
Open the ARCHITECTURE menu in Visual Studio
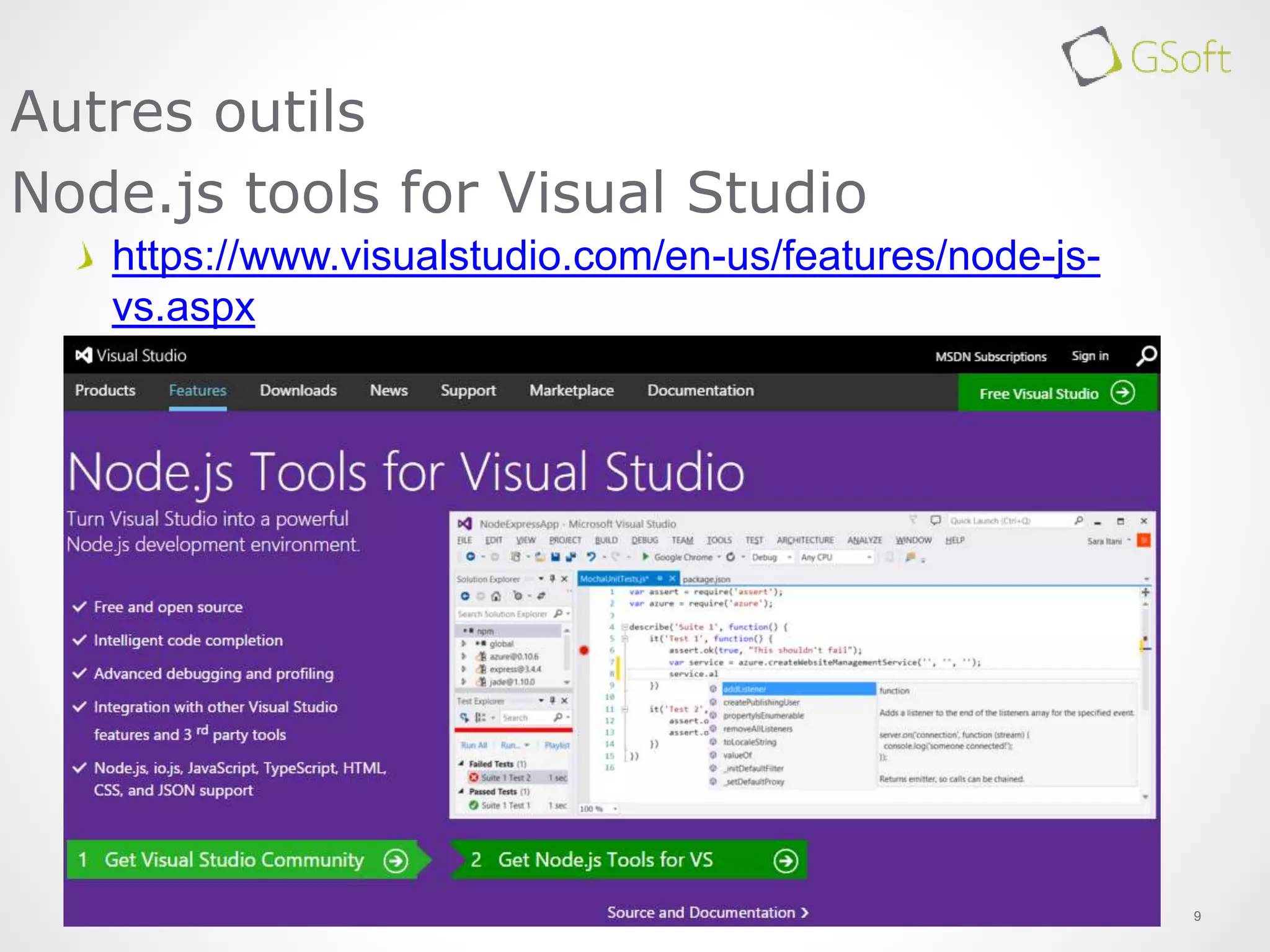point(805,540)
